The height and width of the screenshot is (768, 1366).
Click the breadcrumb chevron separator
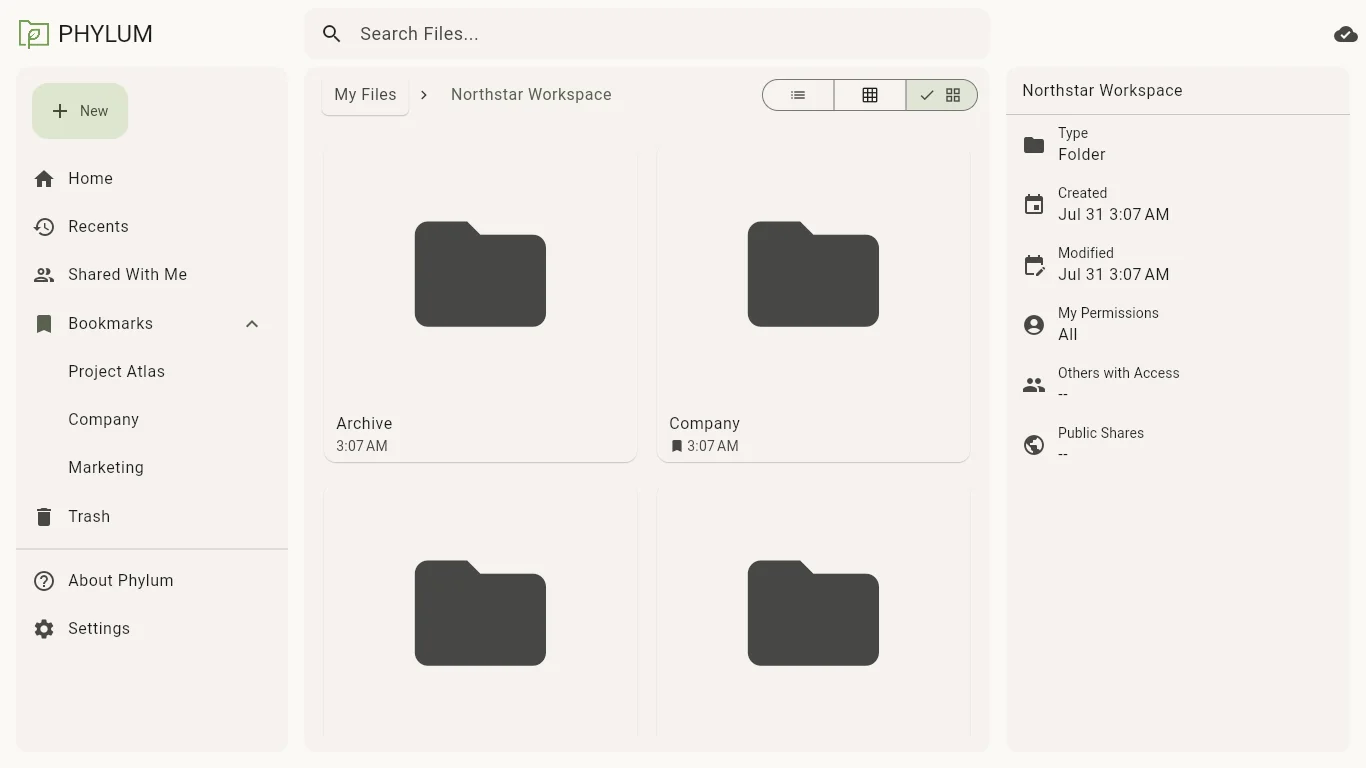424,95
